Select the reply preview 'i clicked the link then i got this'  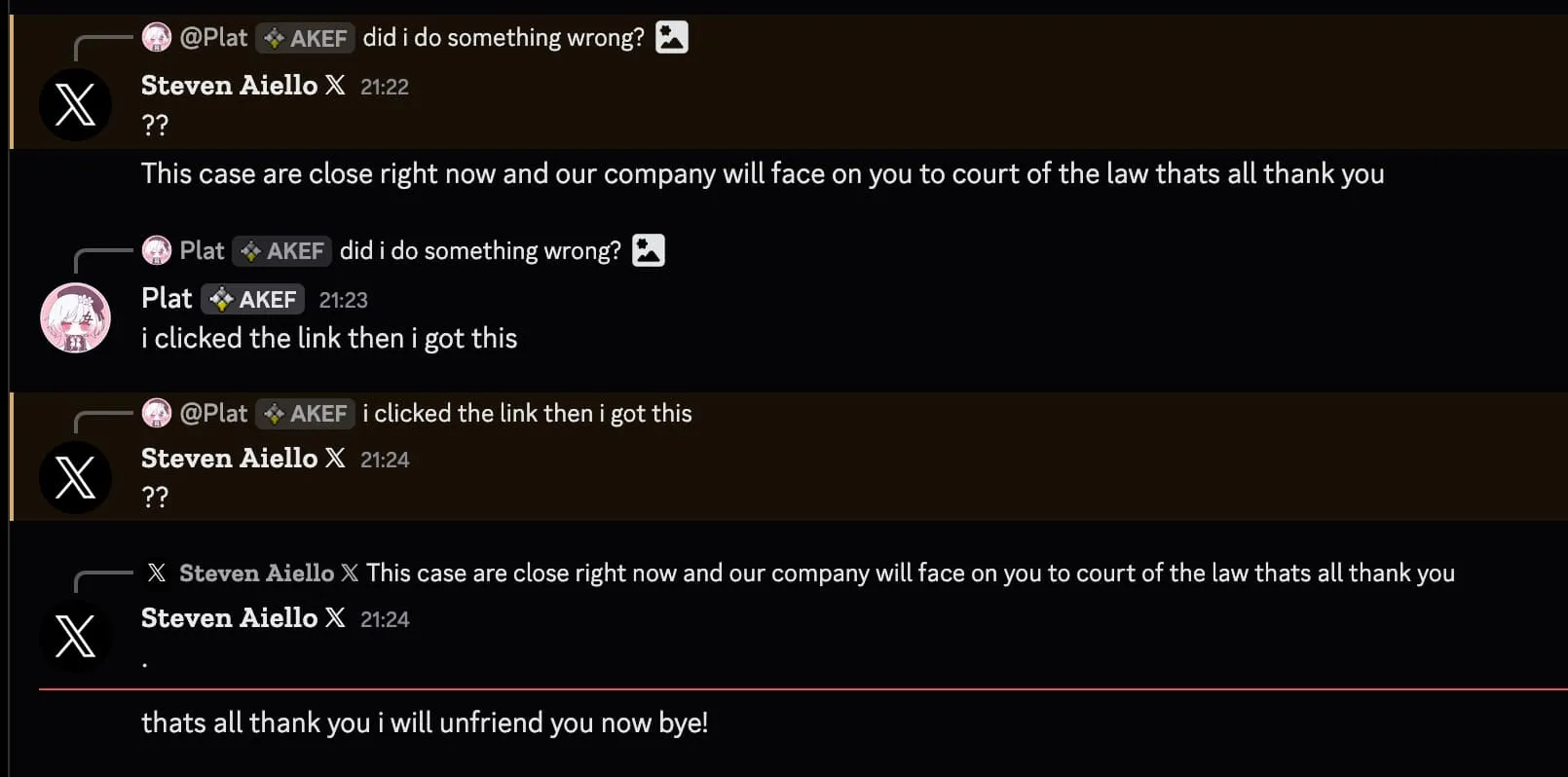(527, 413)
